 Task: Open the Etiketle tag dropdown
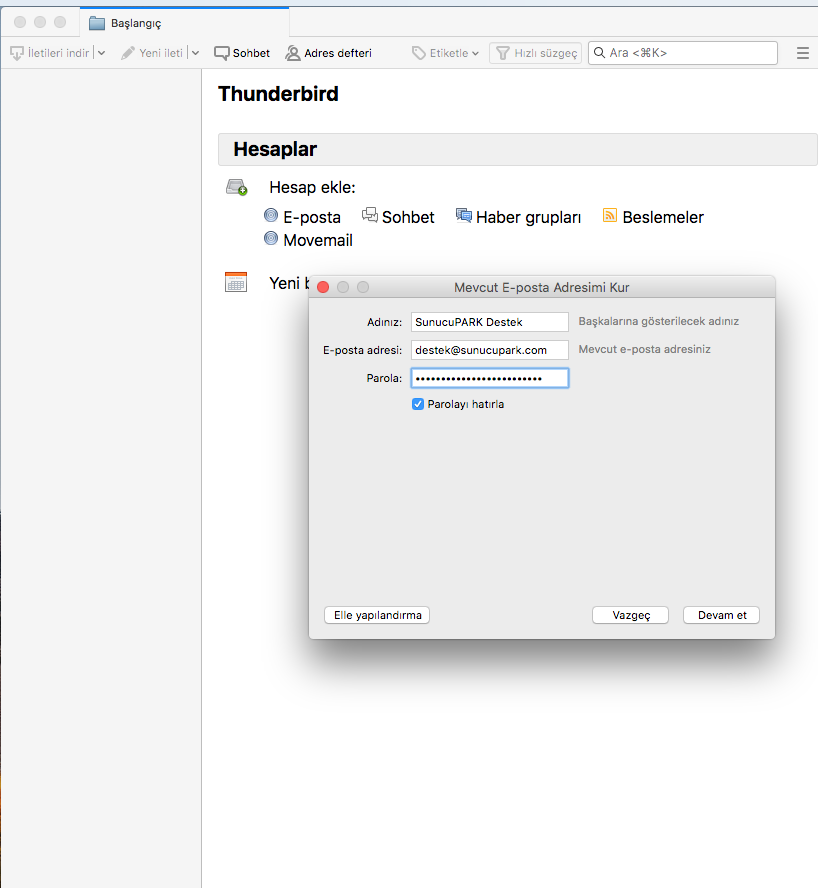coord(445,53)
